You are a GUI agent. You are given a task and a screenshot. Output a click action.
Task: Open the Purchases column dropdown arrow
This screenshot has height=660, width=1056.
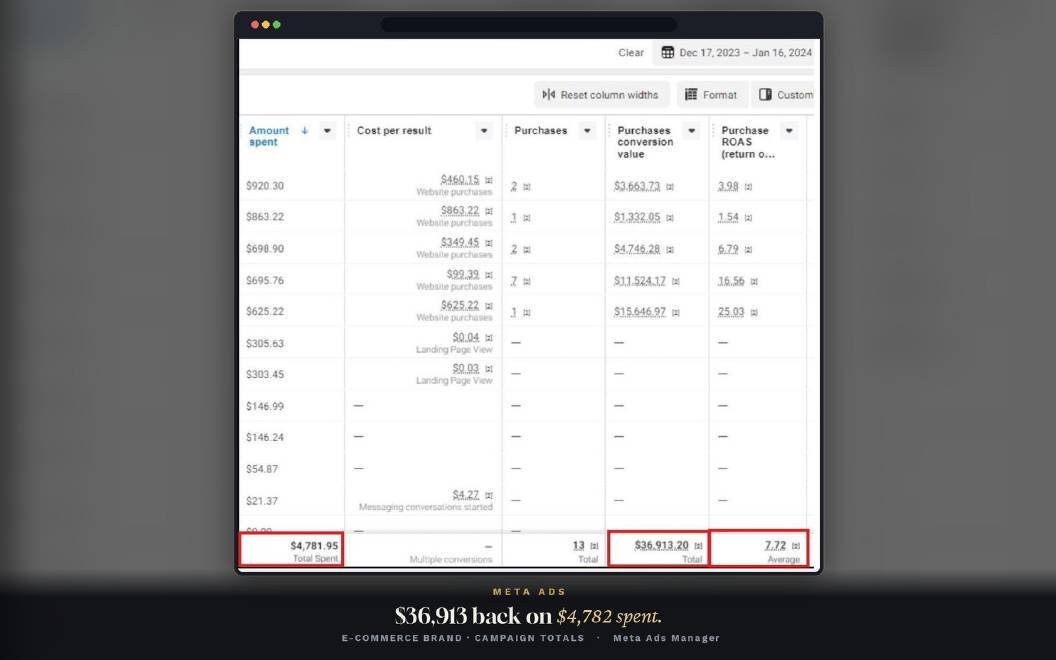[x=587, y=131]
